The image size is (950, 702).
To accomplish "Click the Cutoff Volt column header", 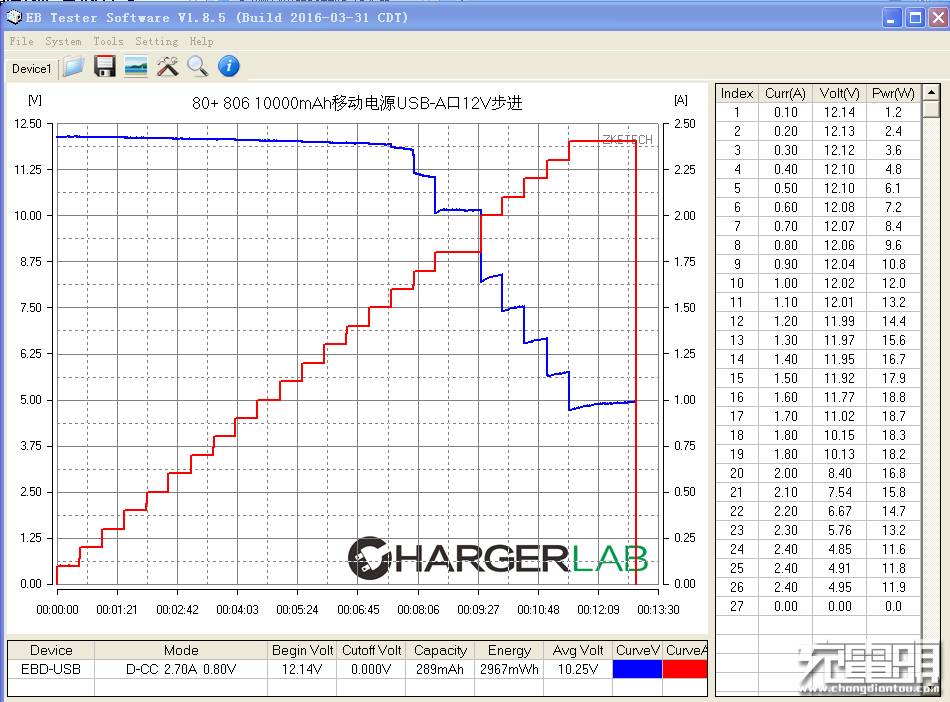I will pos(371,650).
